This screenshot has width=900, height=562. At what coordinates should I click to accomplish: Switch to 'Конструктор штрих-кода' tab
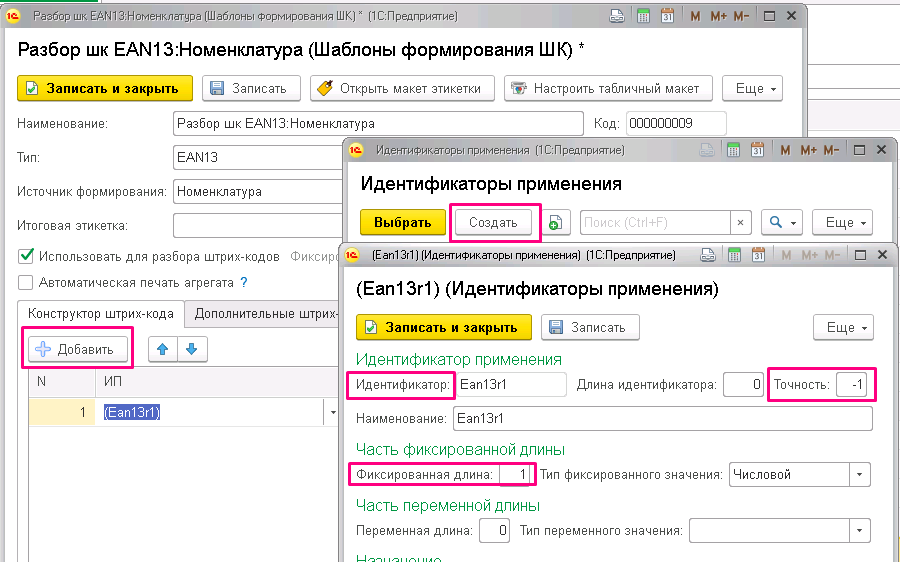coord(100,313)
